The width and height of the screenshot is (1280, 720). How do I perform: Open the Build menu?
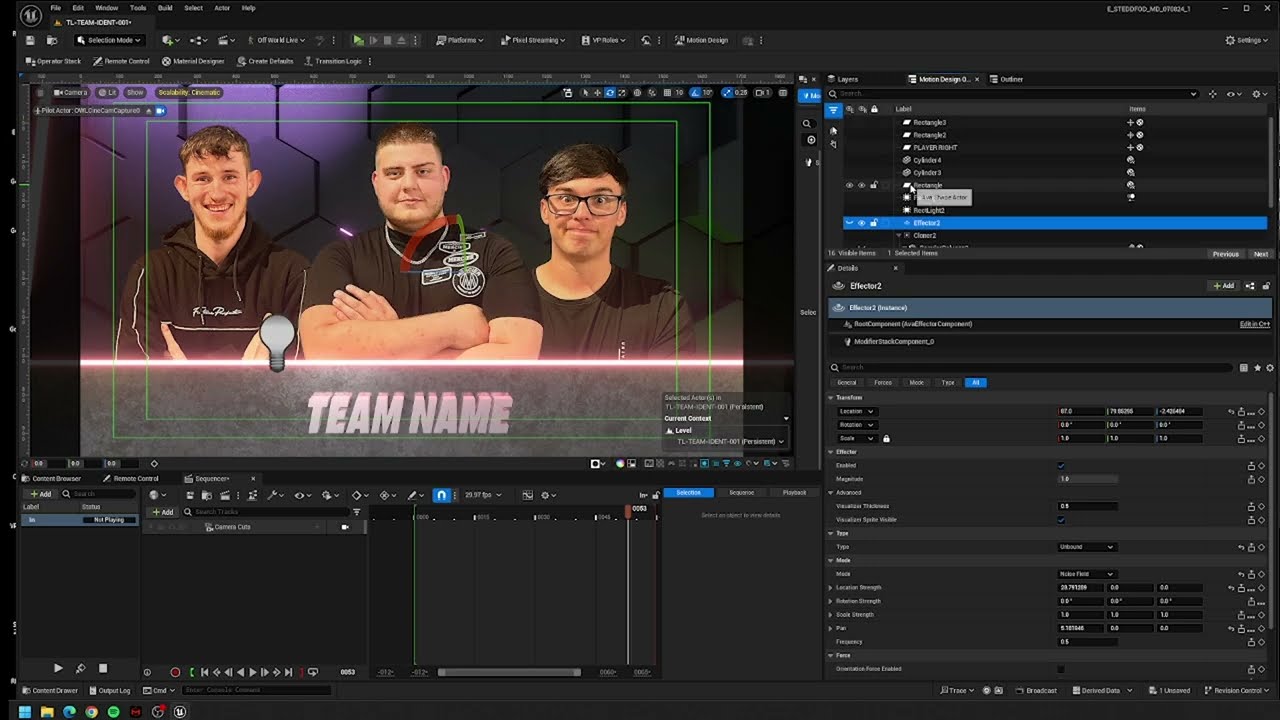tap(165, 8)
